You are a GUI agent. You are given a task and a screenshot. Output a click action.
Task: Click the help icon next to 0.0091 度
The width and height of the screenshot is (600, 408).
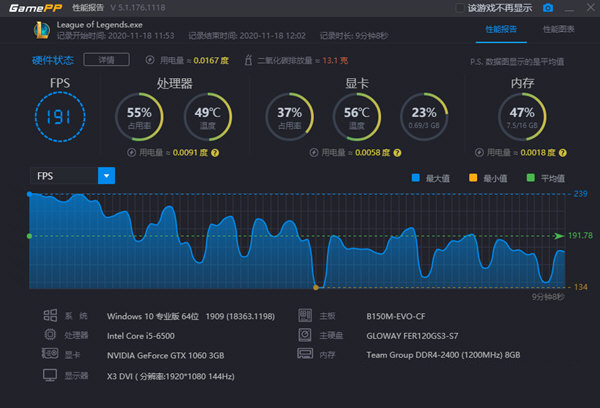pos(215,153)
